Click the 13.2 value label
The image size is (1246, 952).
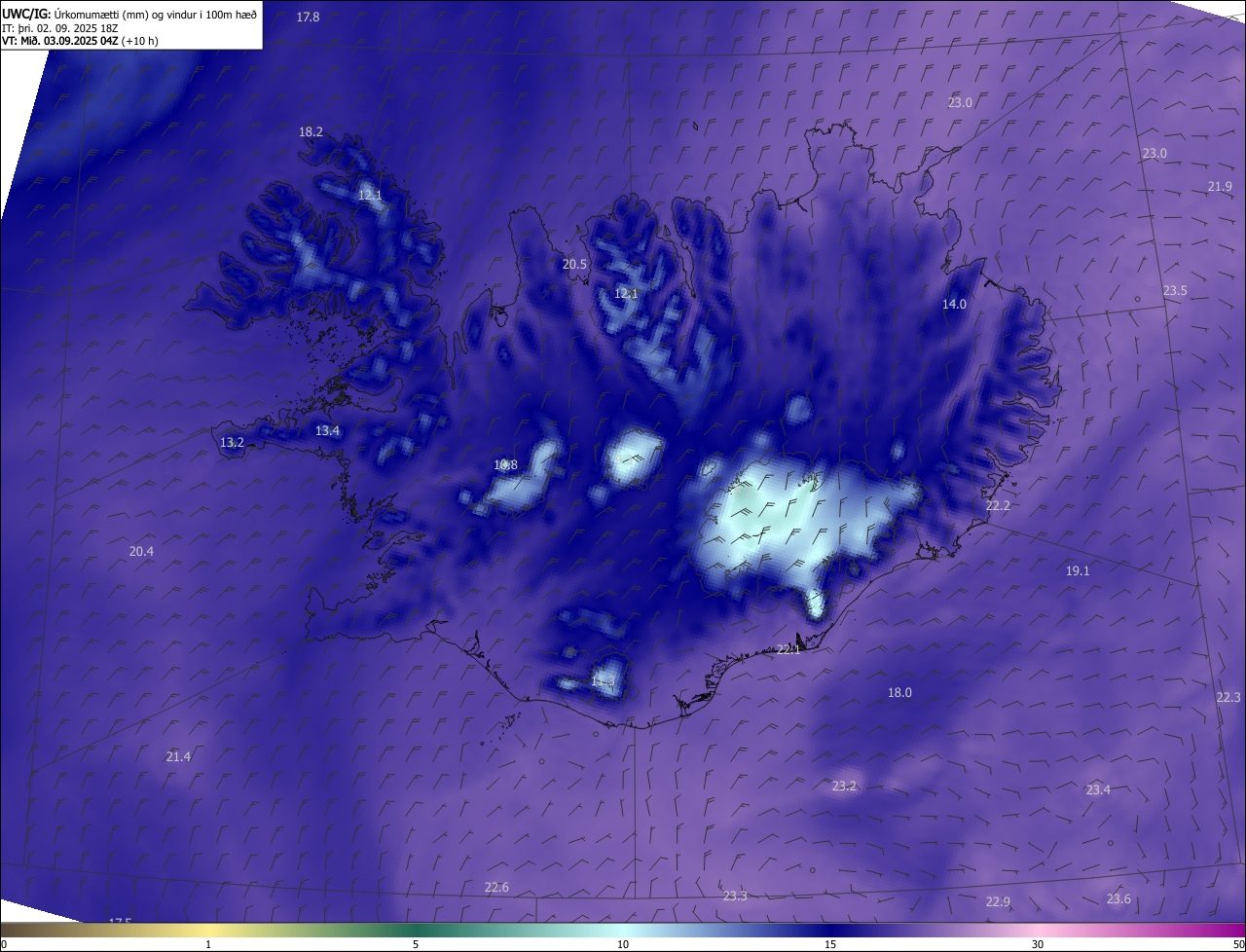point(232,443)
